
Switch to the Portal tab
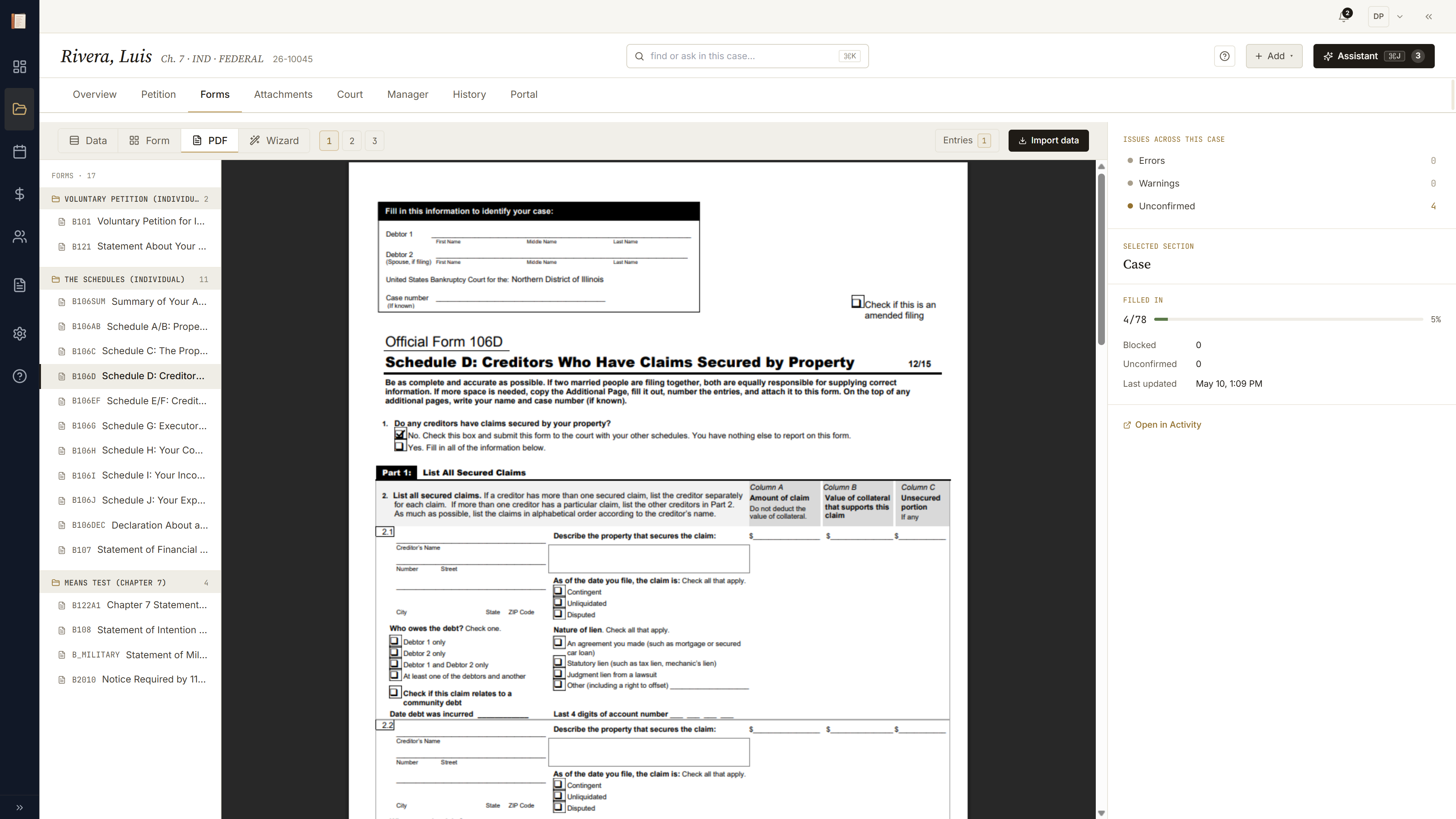[523, 94]
